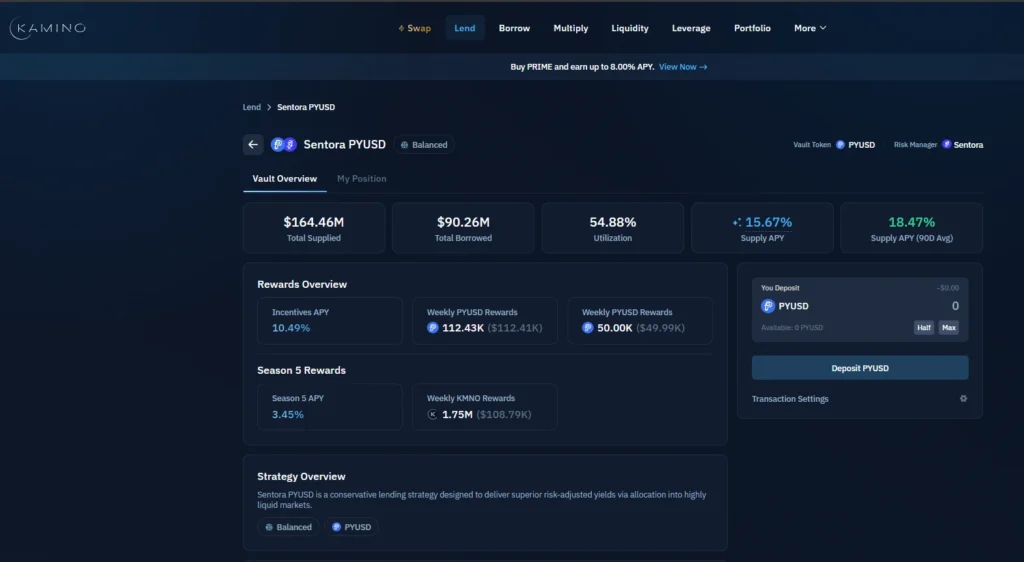The height and width of the screenshot is (562, 1024).
Task: Click the Kamino logo
Action: (x=48, y=28)
